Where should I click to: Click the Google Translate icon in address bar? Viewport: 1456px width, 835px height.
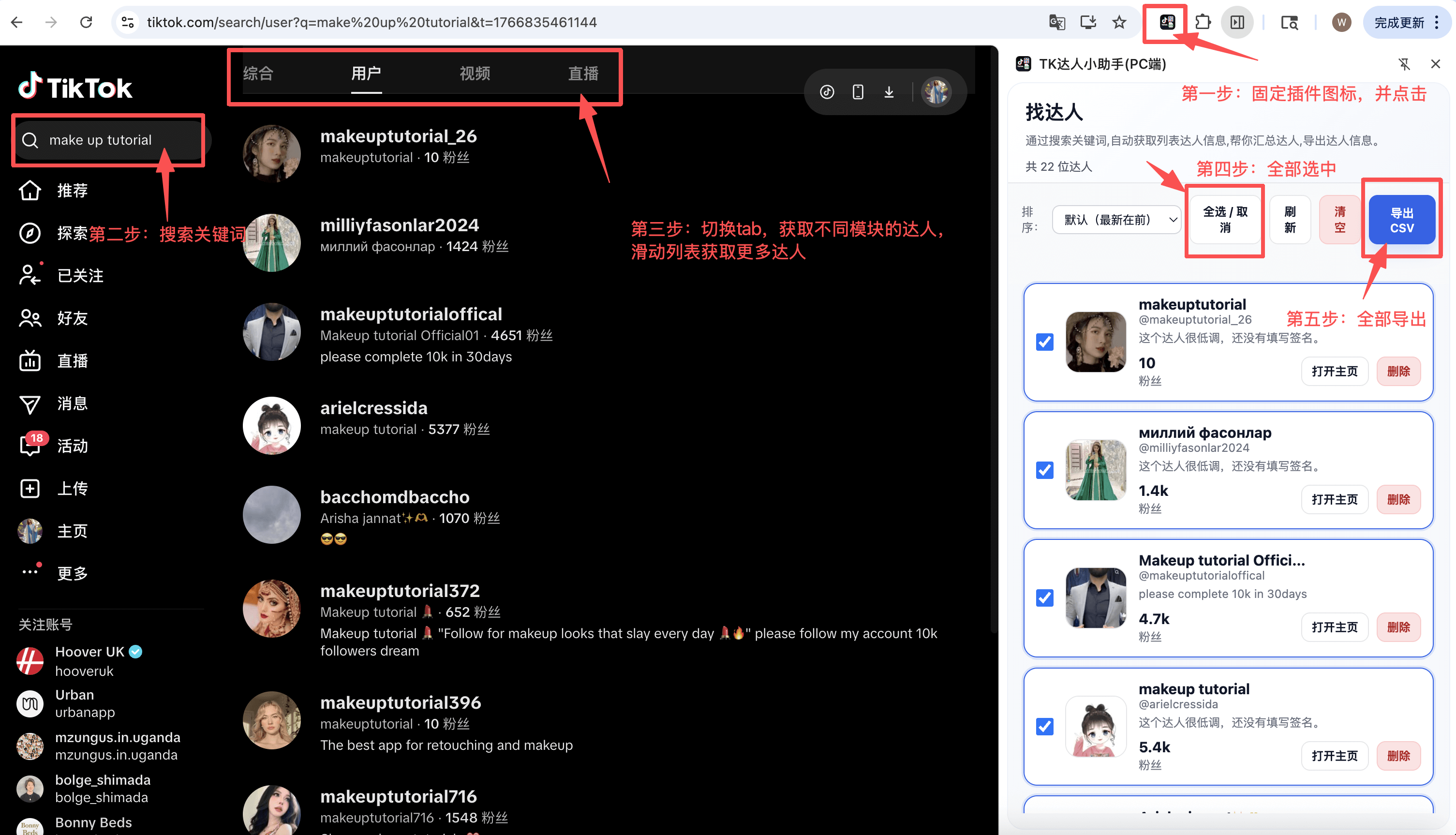point(1057,22)
